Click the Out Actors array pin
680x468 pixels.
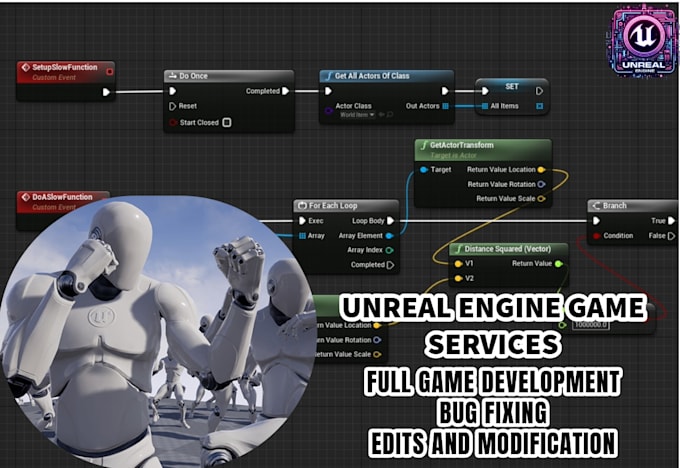(445, 106)
